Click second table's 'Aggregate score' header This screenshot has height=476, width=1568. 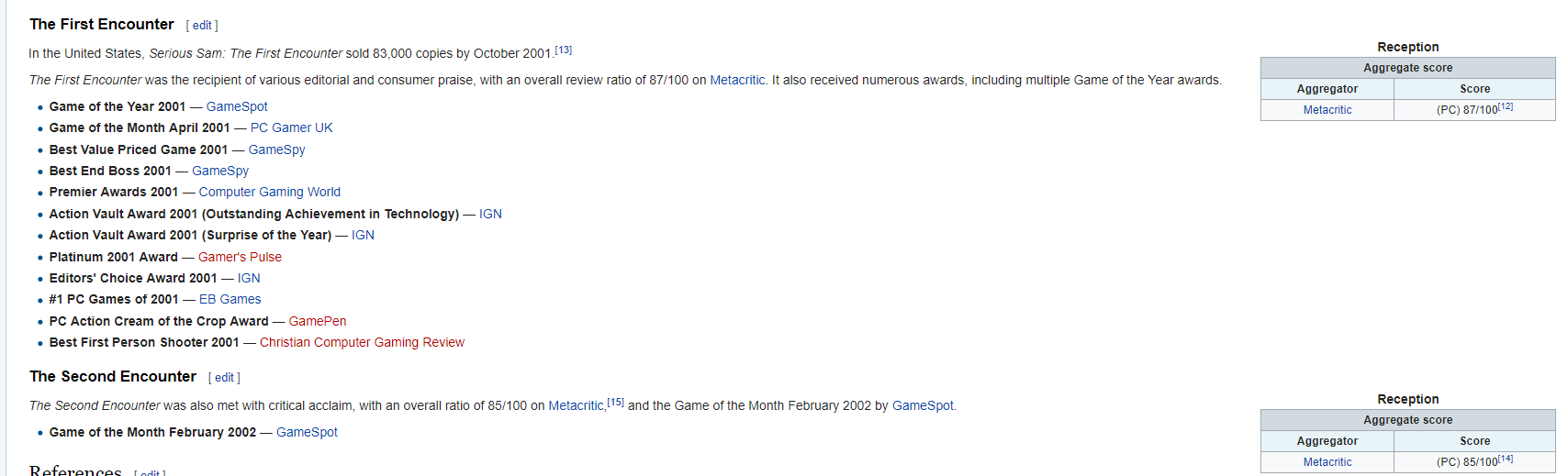[1408, 420]
